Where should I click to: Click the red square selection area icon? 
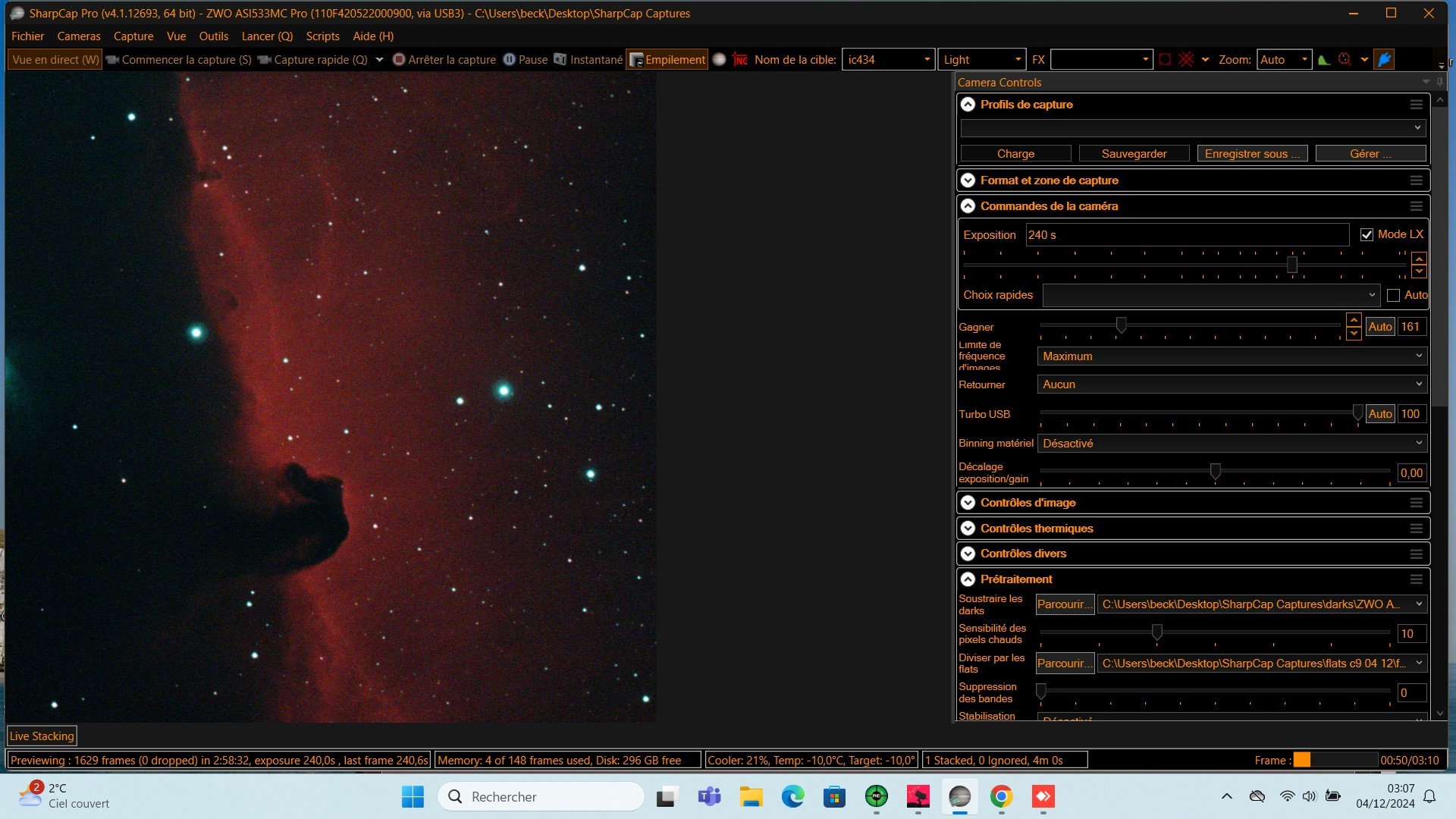pyautogui.click(x=1166, y=60)
